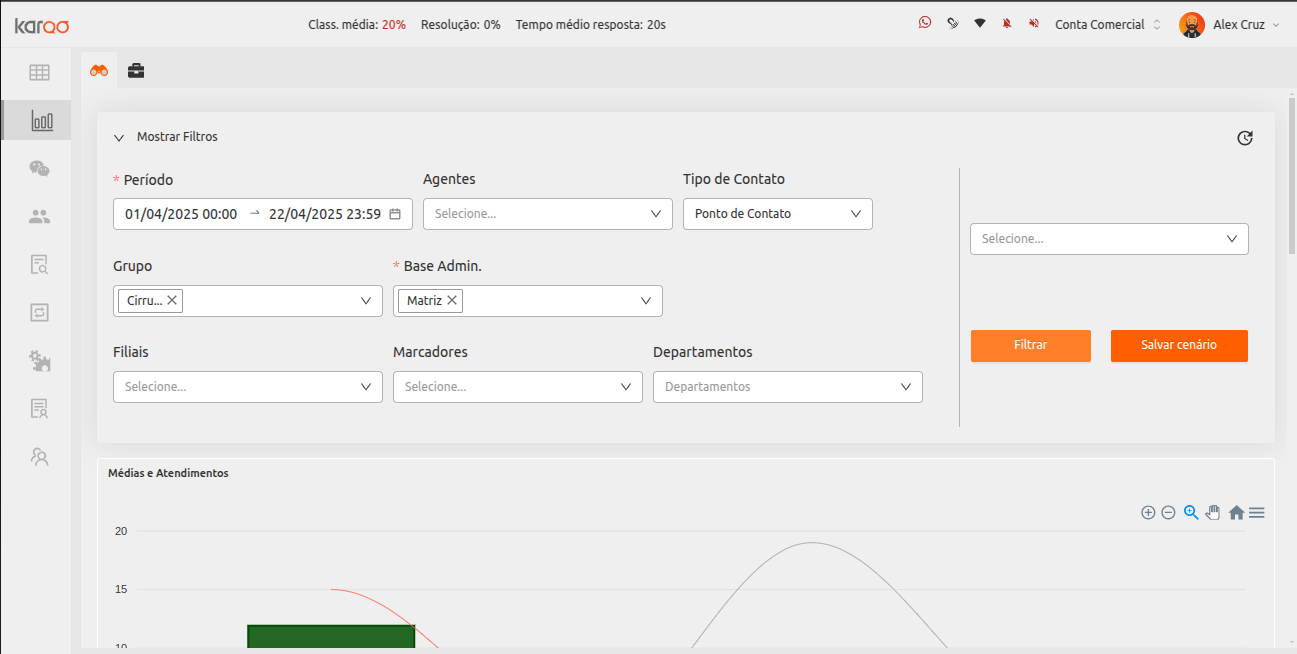Image resolution: width=1297 pixels, height=654 pixels.
Task: Open the document certificate sidebar icon
Action: click(39, 408)
